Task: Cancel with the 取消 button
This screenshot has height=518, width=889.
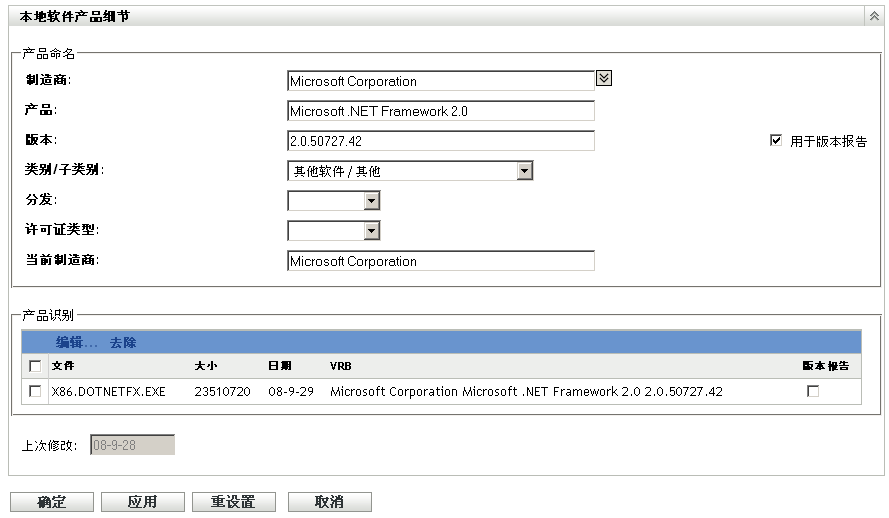Action: click(329, 502)
